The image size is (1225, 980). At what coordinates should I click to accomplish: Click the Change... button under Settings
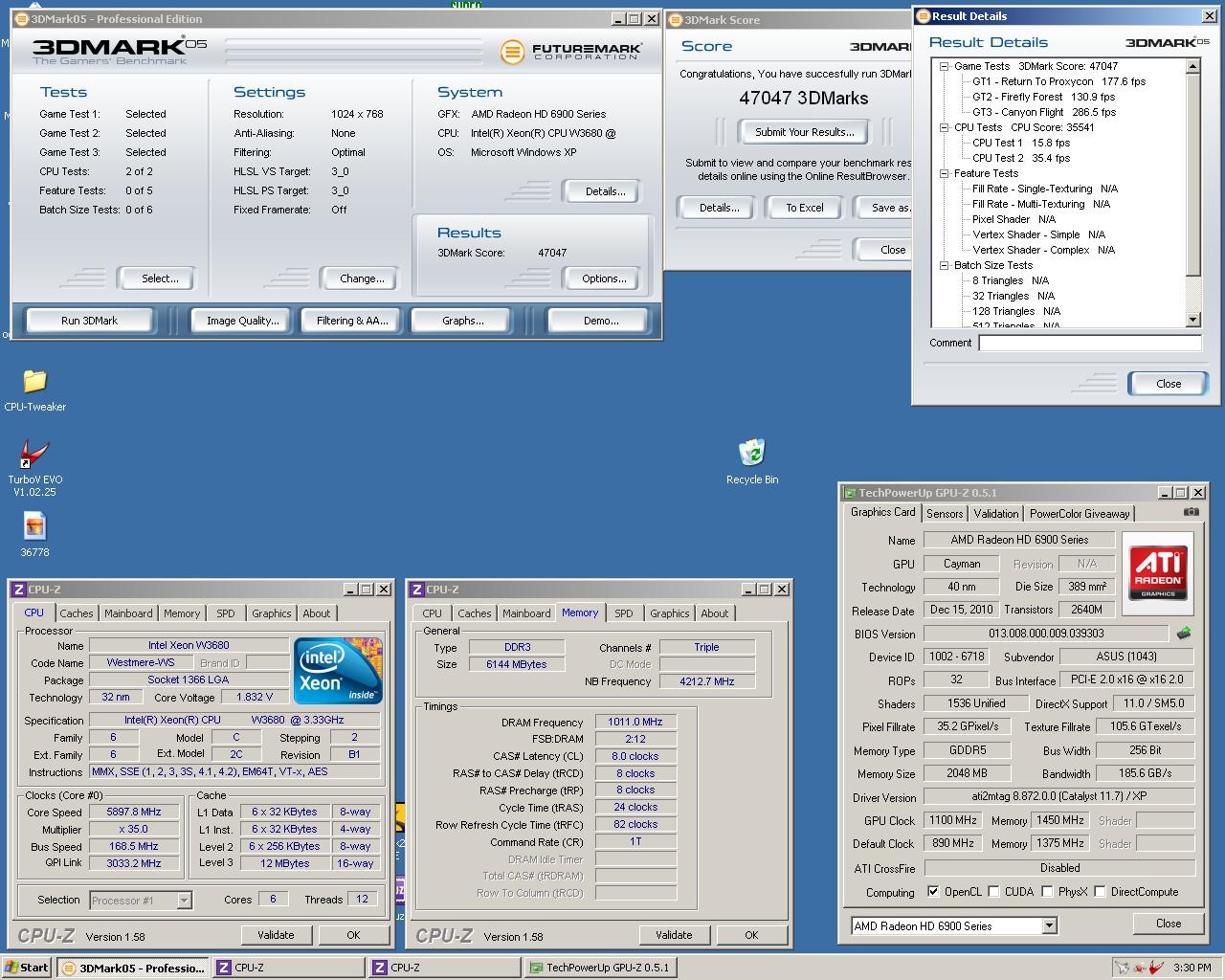[x=362, y=278]
